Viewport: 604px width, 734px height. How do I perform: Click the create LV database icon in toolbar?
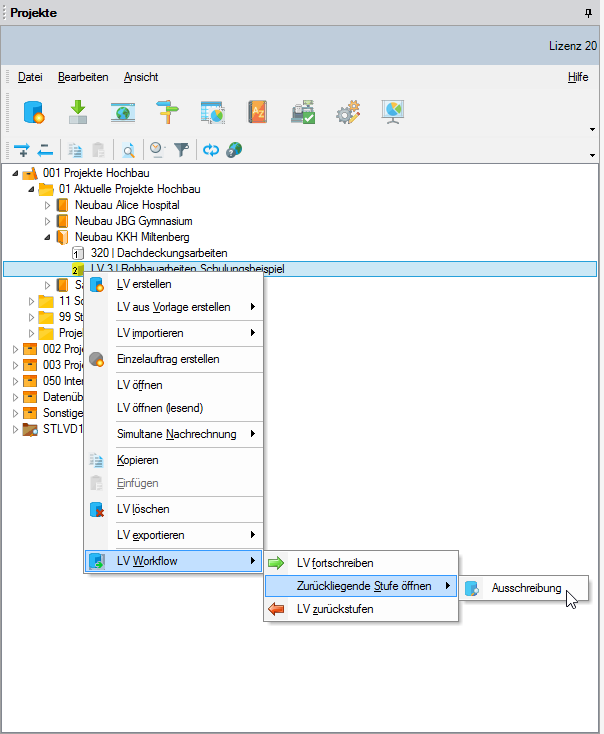point(34,112)
